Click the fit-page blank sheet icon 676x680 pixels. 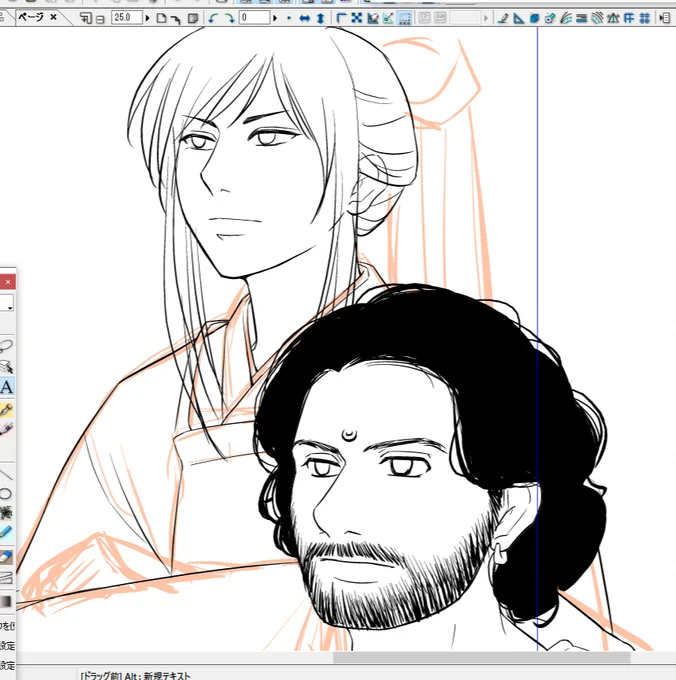pyautogui.click(x=161, y=18)
